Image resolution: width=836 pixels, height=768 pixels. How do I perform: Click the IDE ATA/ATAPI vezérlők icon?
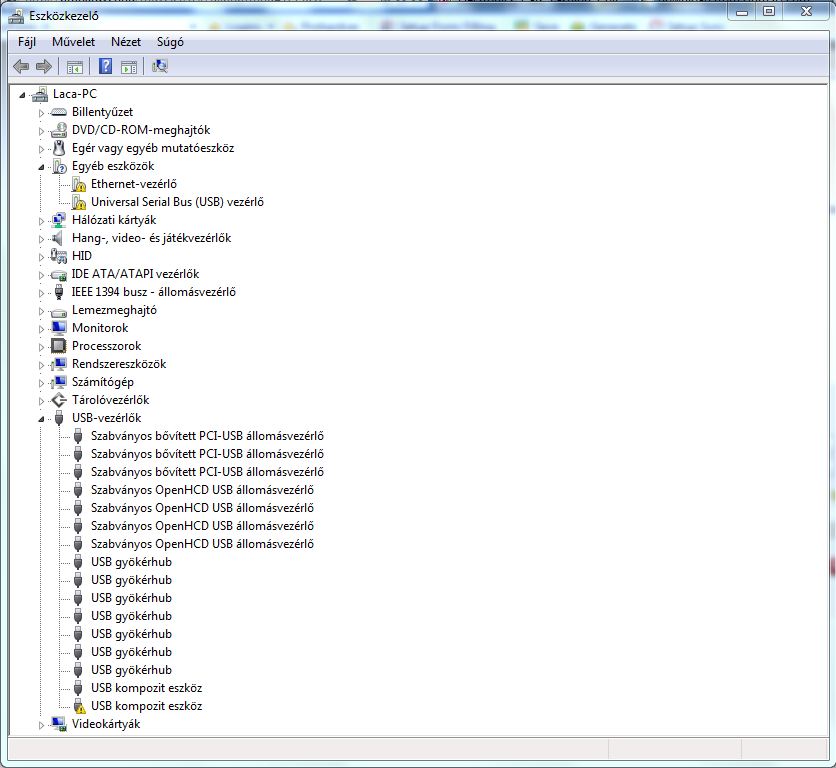coord(59,275)
